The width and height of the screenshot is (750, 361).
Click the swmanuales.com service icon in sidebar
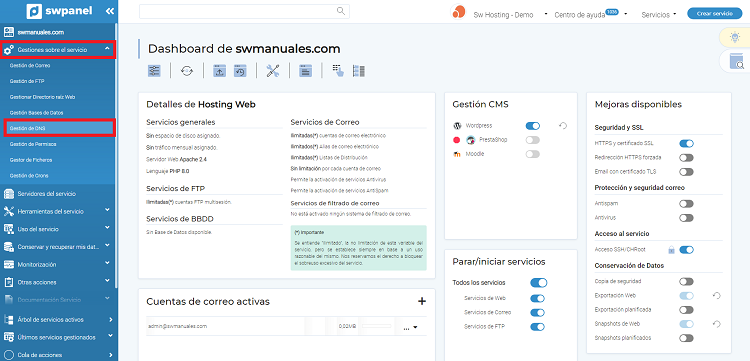[9, 32]
